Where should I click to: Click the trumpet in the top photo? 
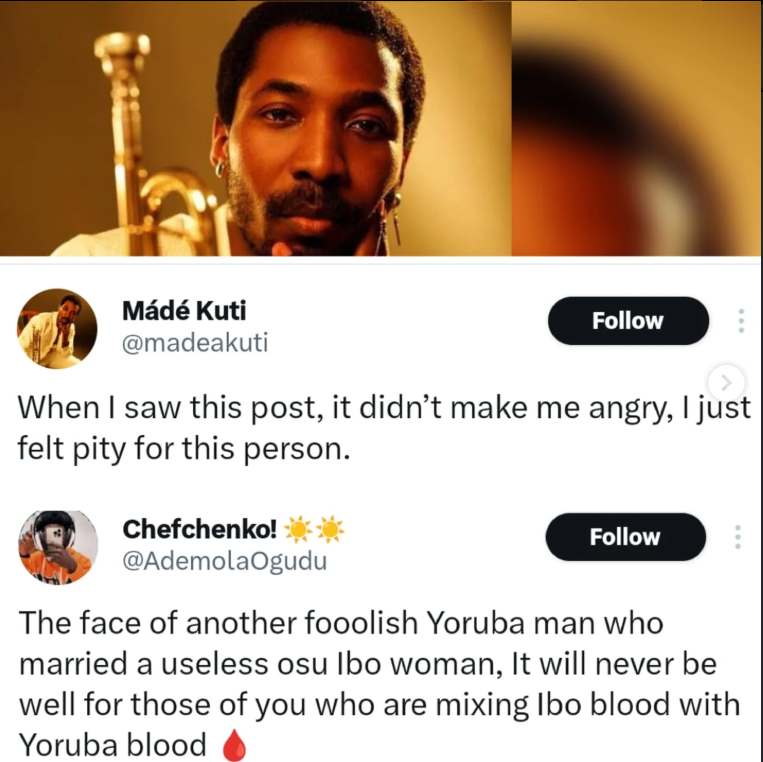(150, 150)
